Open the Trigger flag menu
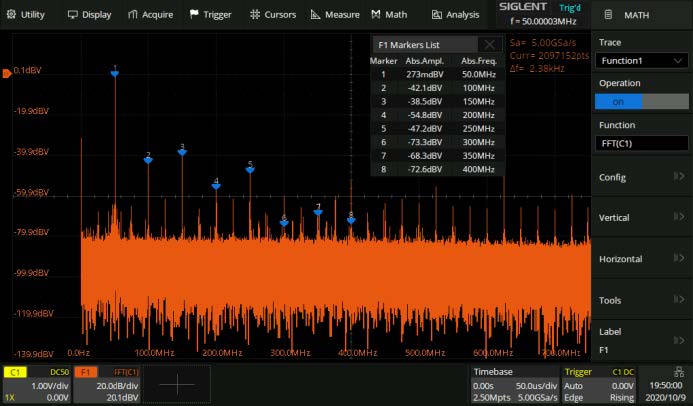 tap(210, 15)
